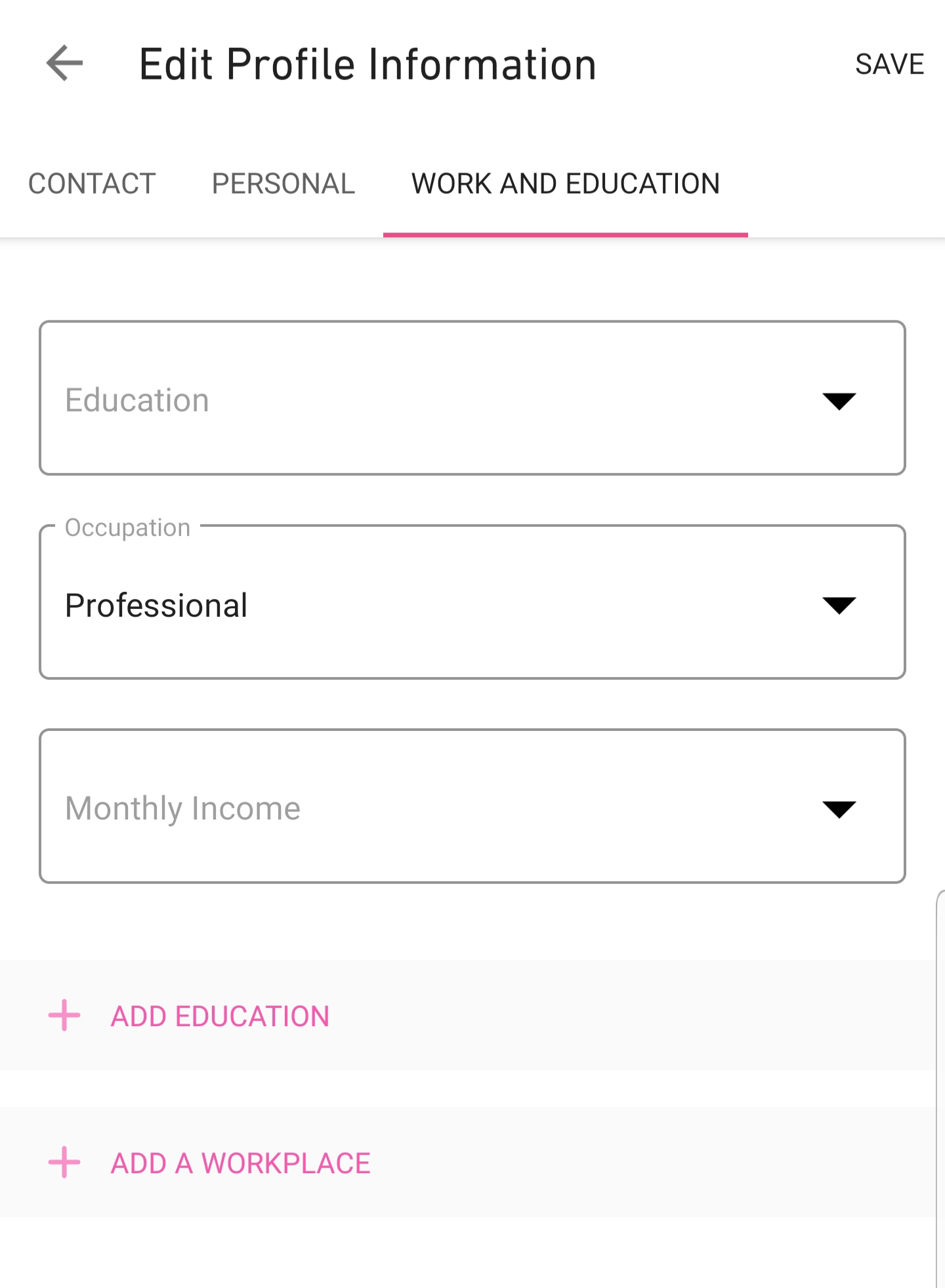Click the Education placeholder text
Viewport: 945px width, 1288px height.
(137, 400)
